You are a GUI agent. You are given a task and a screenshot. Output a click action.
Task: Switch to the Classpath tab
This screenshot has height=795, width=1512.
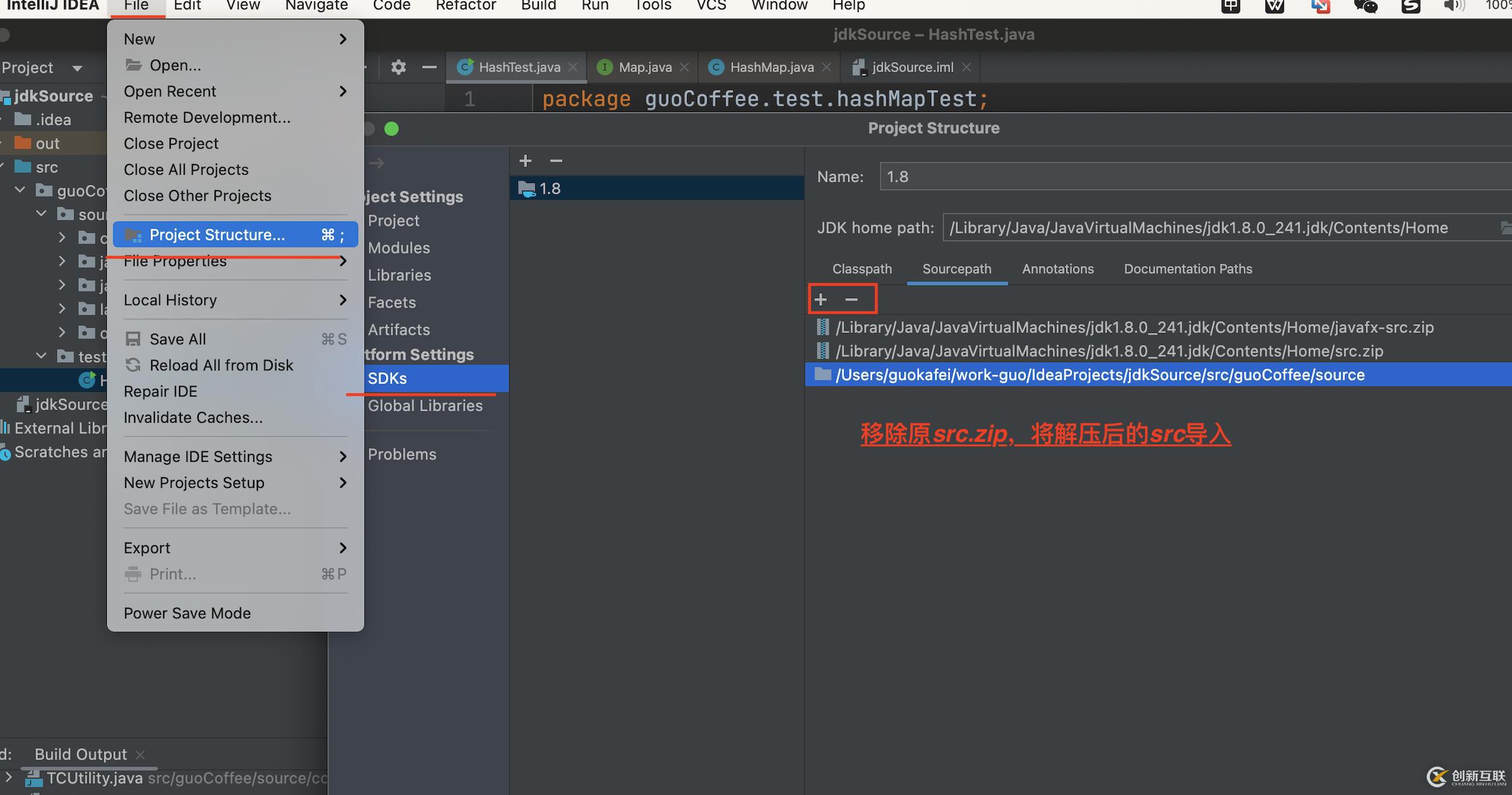[862, 269]
